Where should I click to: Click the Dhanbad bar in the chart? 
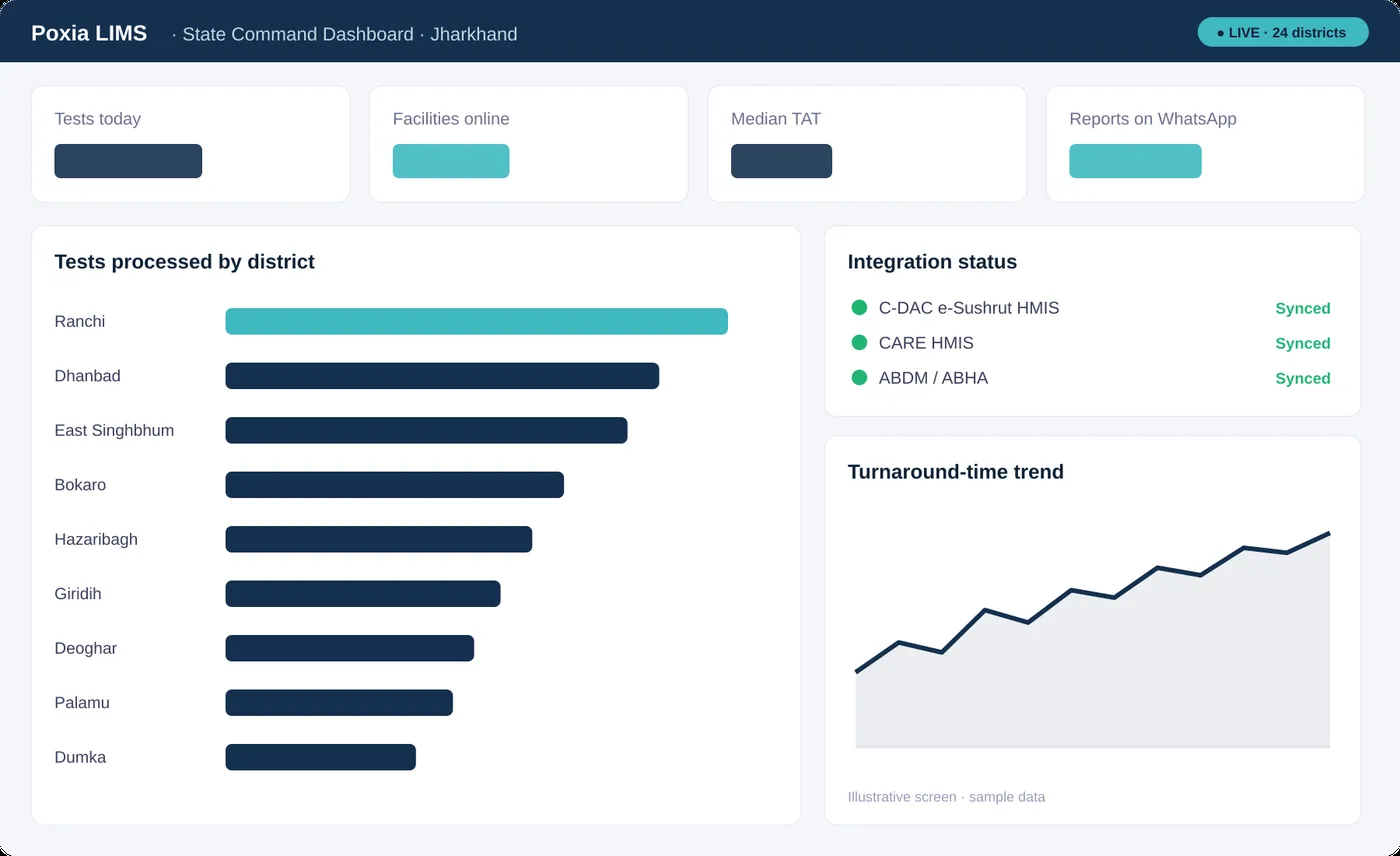442,376
